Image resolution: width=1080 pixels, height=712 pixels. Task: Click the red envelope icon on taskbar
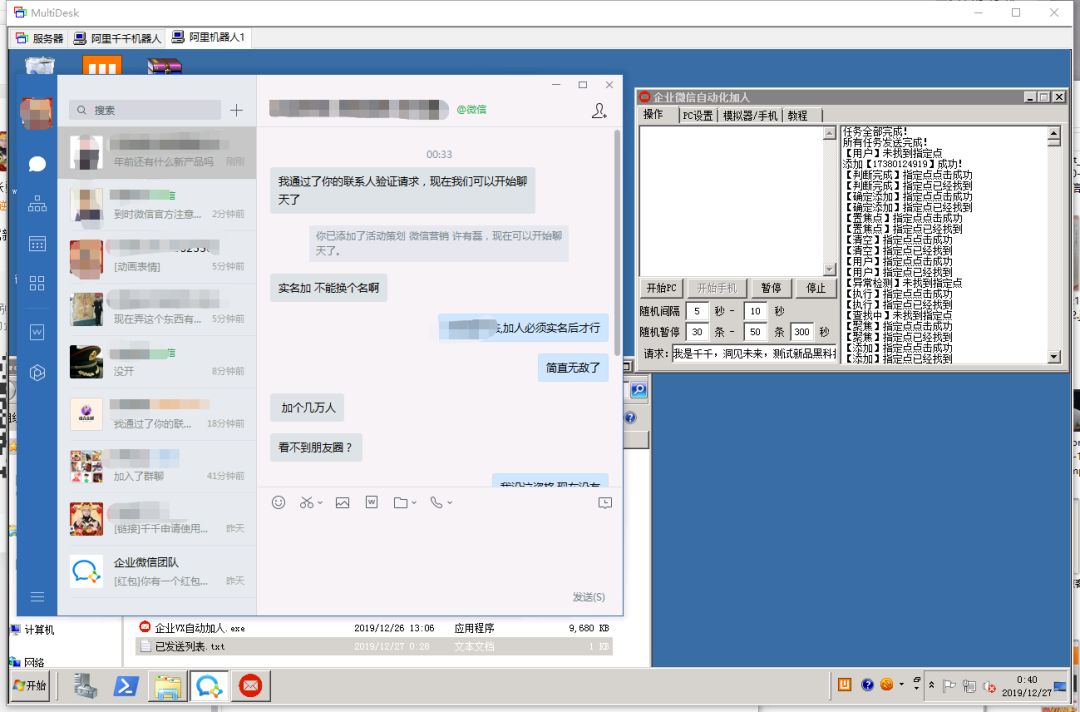point(250,686)
